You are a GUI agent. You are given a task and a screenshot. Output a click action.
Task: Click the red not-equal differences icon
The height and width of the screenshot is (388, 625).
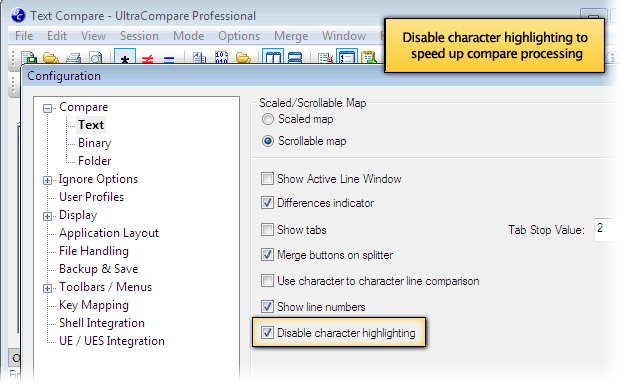click(147, 59)
